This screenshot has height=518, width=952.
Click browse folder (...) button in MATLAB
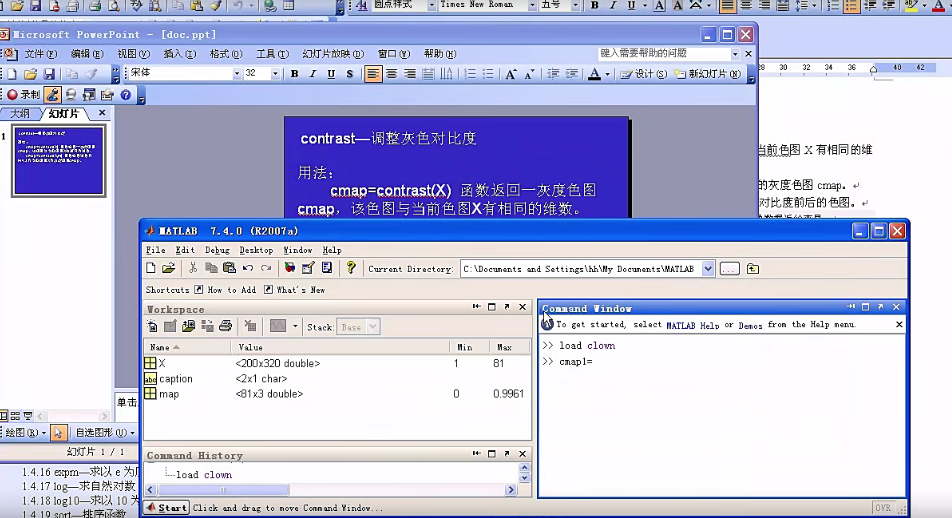coord(729,268)
